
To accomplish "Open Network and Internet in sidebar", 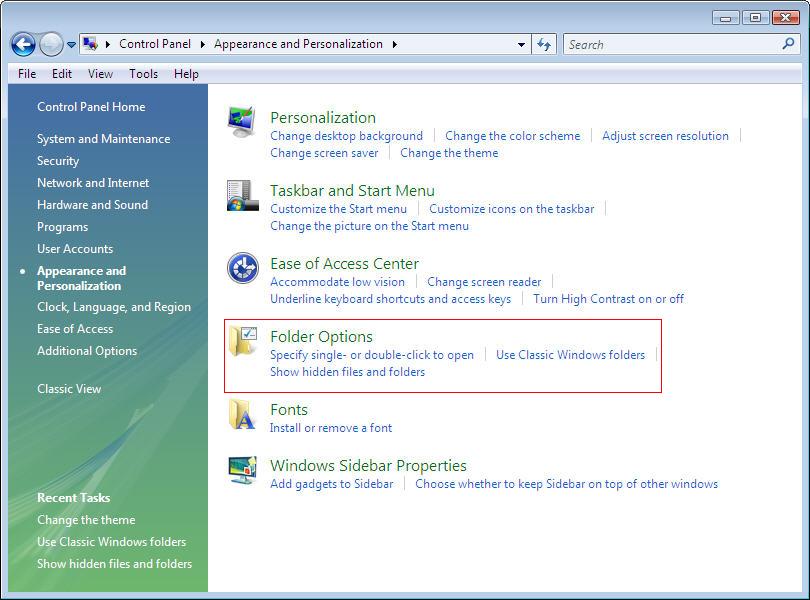I will pyautogui.click(x=93, y=183).
